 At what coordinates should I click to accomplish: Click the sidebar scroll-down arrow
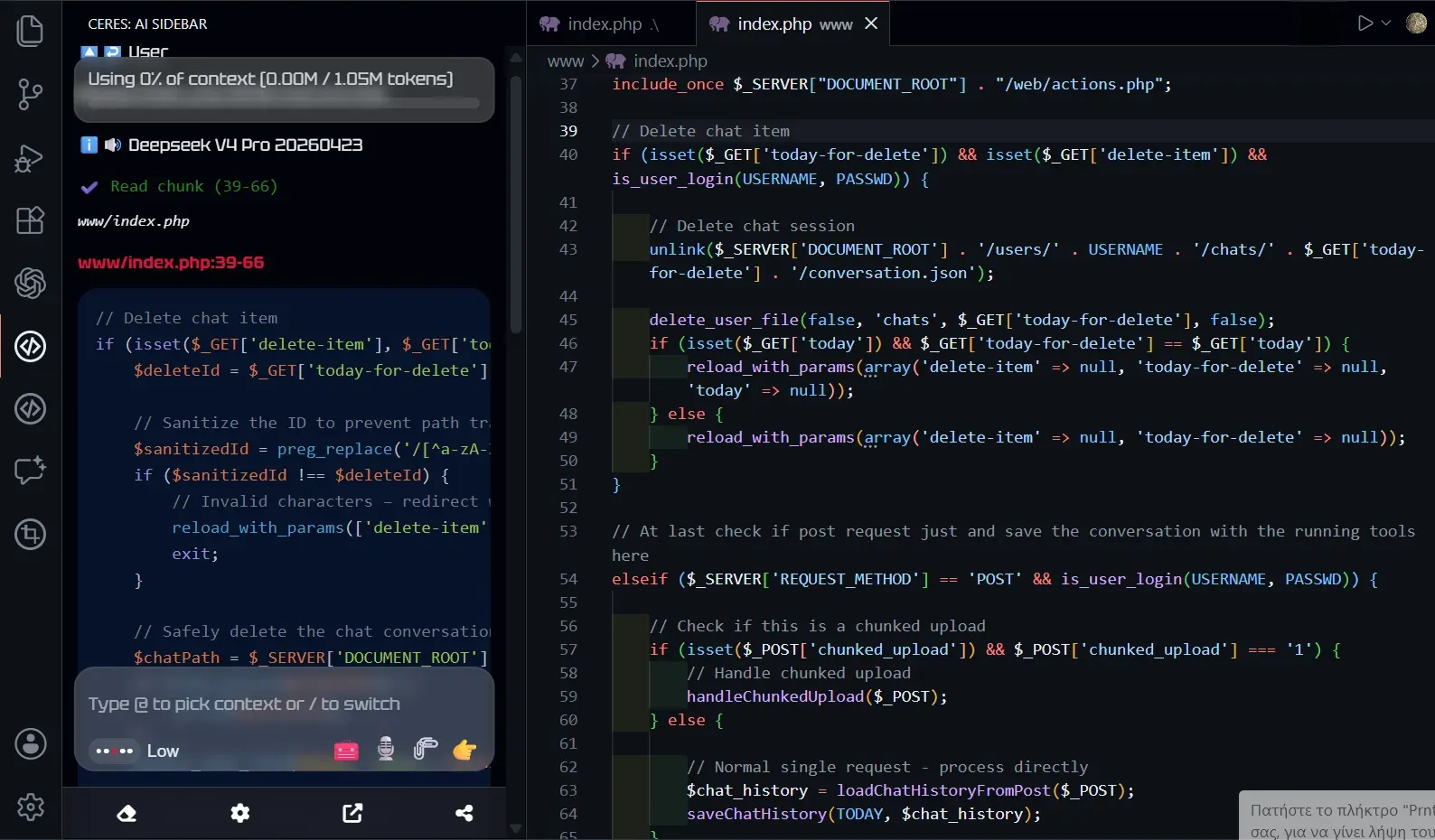[x=516, y=827]
